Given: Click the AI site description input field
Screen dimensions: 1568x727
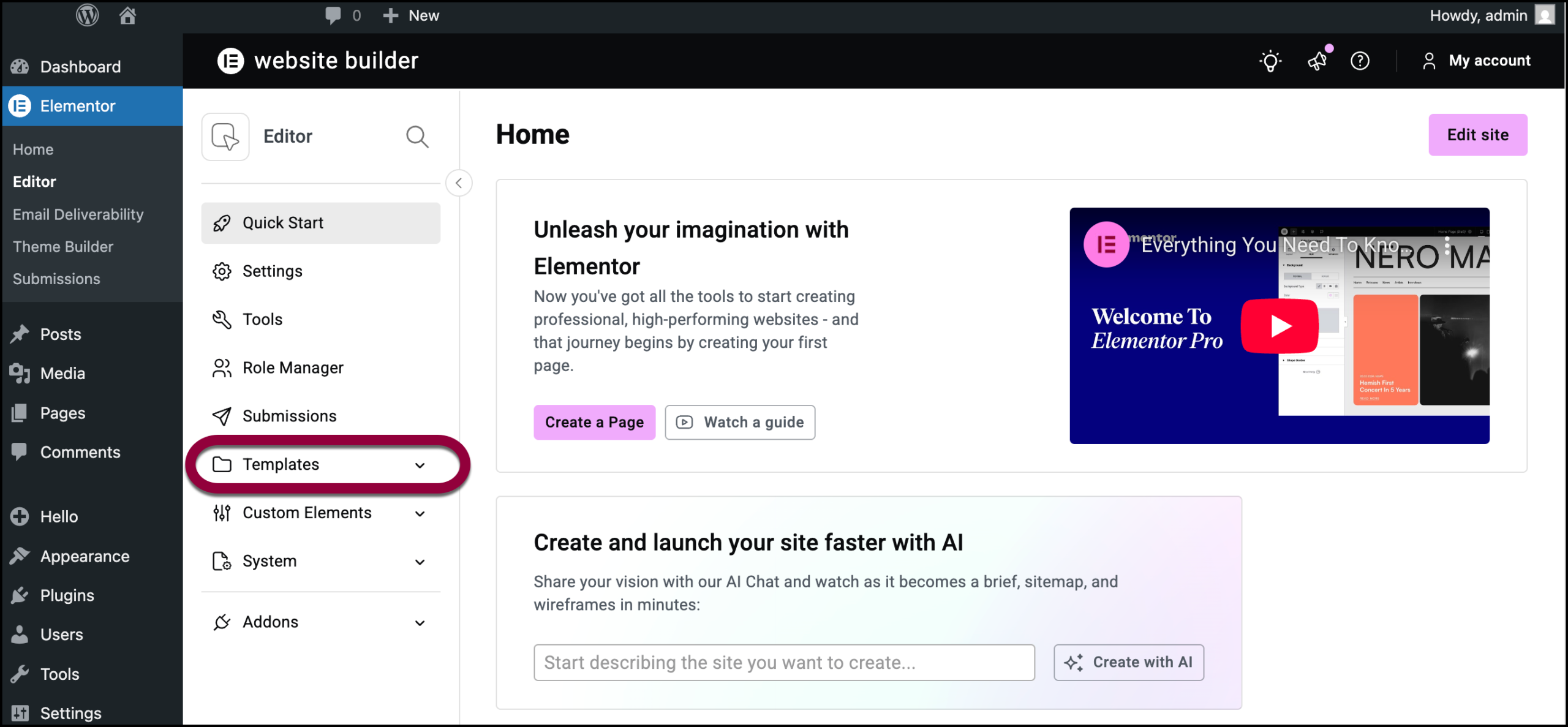Looking at the screenshot, I should point(783,662).
